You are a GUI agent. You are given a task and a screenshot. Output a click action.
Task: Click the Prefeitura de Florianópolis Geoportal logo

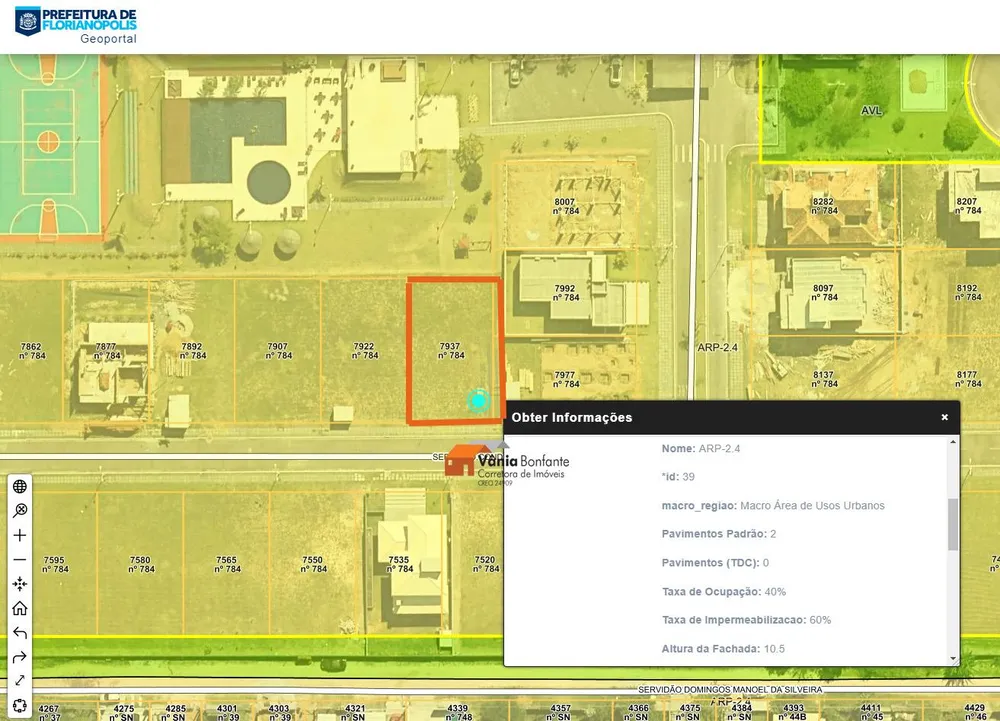click(76, 25)
